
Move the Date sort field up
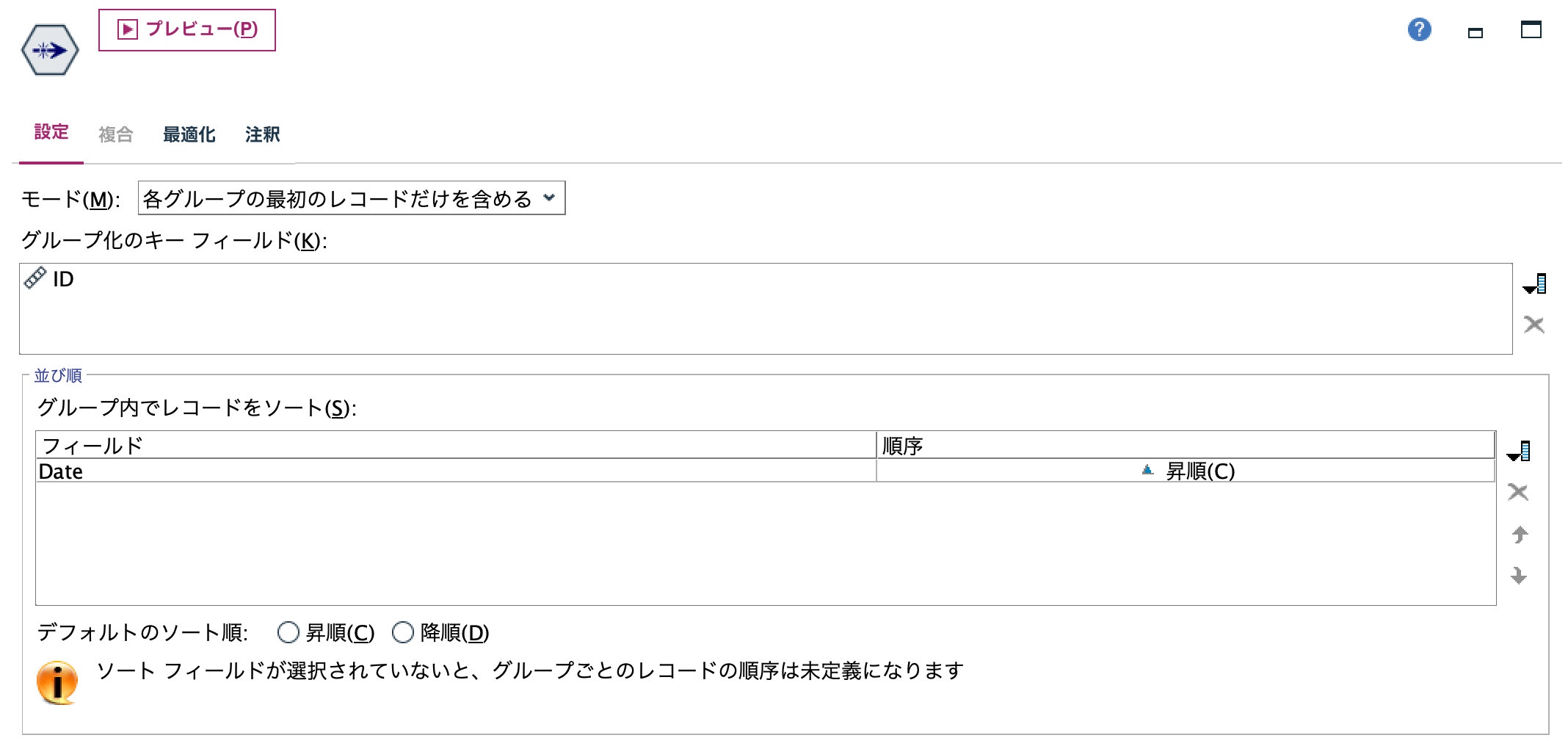pyautogui.click(x=1519, y=533)
